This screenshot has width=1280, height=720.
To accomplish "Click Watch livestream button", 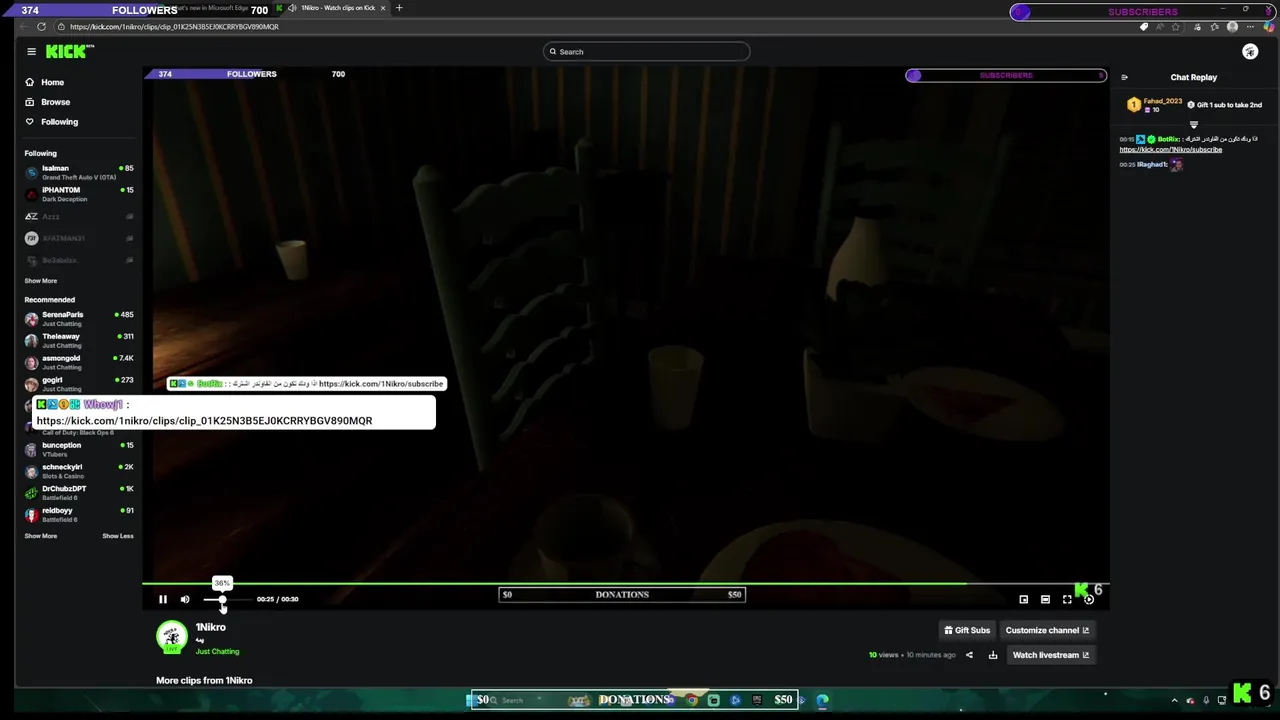I will [x=1051, y=655].
